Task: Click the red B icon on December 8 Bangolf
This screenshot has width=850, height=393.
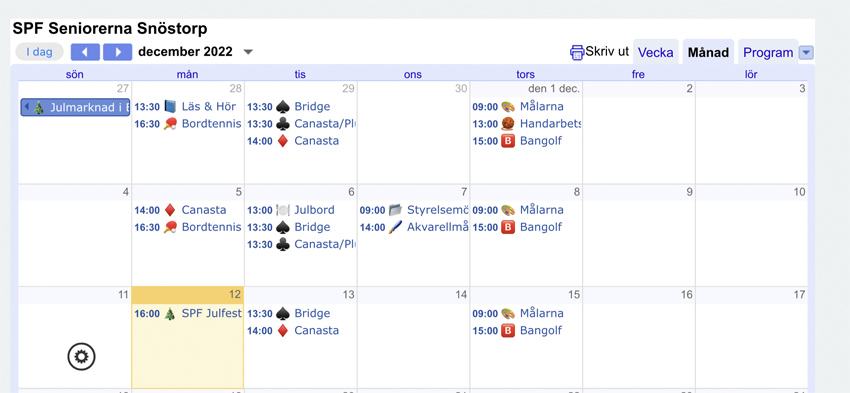Action: click(508, 228)
